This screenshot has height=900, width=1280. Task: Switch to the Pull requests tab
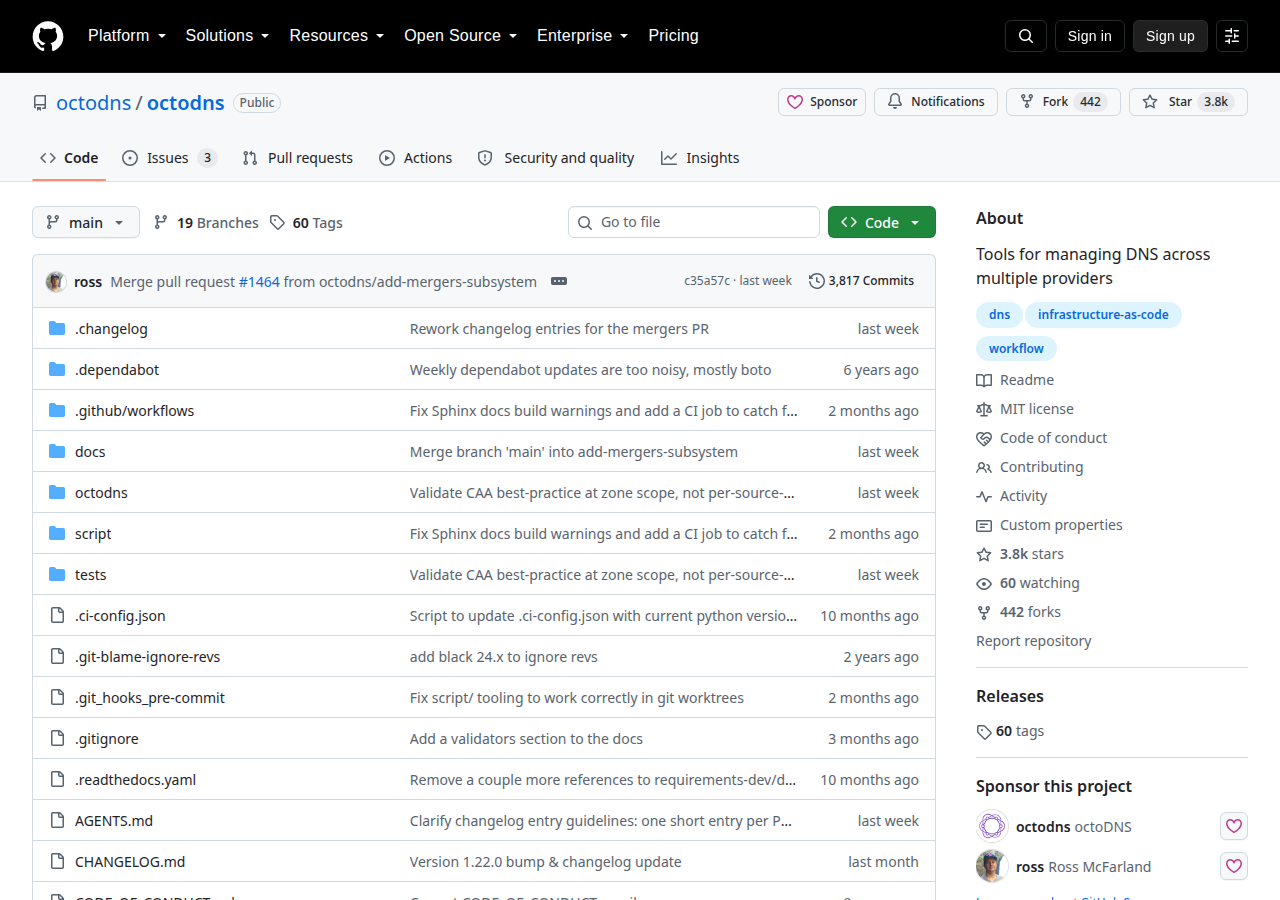coord(298,158)
